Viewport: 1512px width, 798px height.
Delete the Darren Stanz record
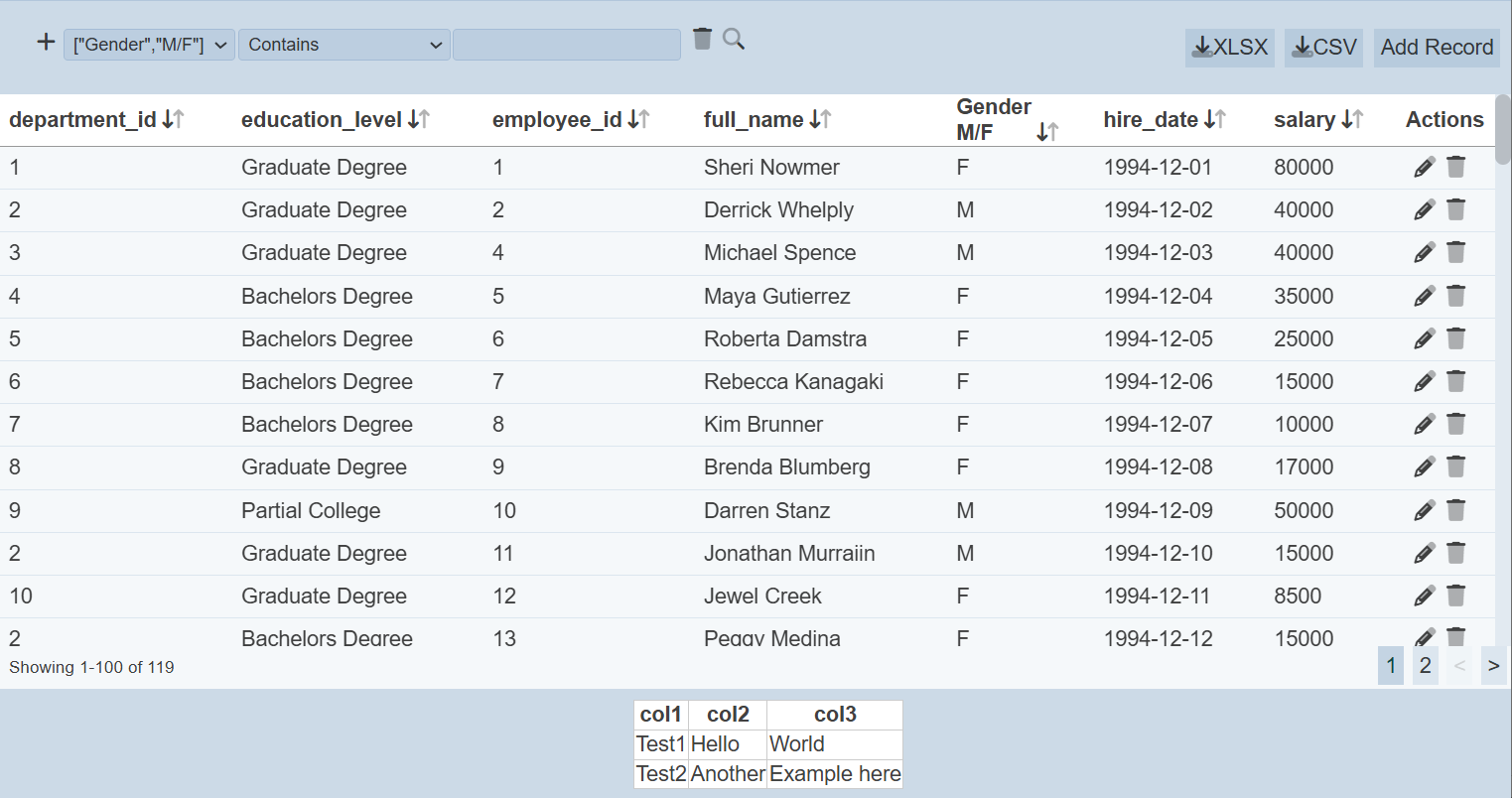pyautogui.click(x=1455, y=510)
